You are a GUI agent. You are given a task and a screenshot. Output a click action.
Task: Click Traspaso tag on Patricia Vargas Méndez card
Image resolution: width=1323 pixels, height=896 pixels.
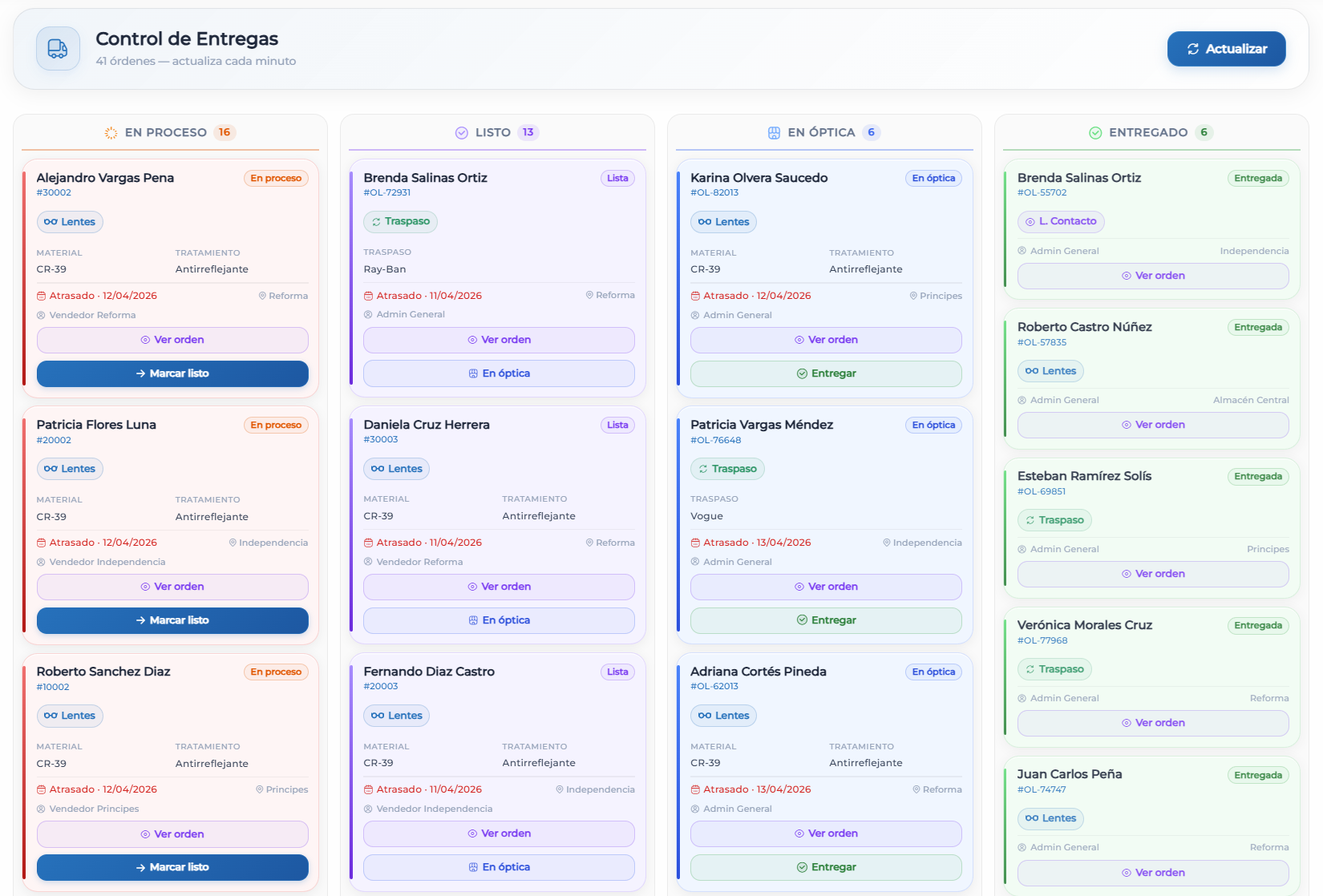[x=727, y=469]
